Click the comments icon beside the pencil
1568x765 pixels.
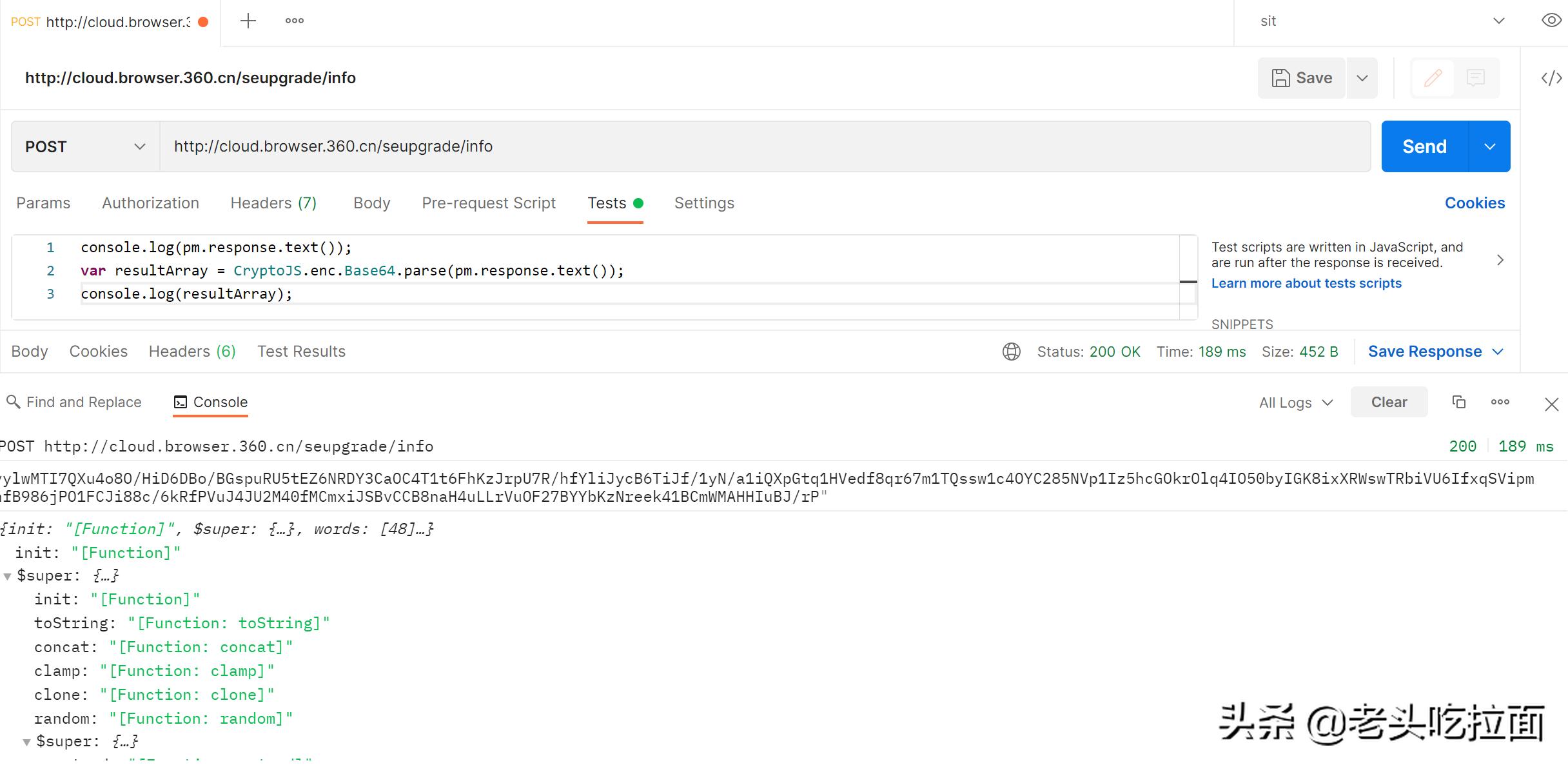tap(1476, 78)
